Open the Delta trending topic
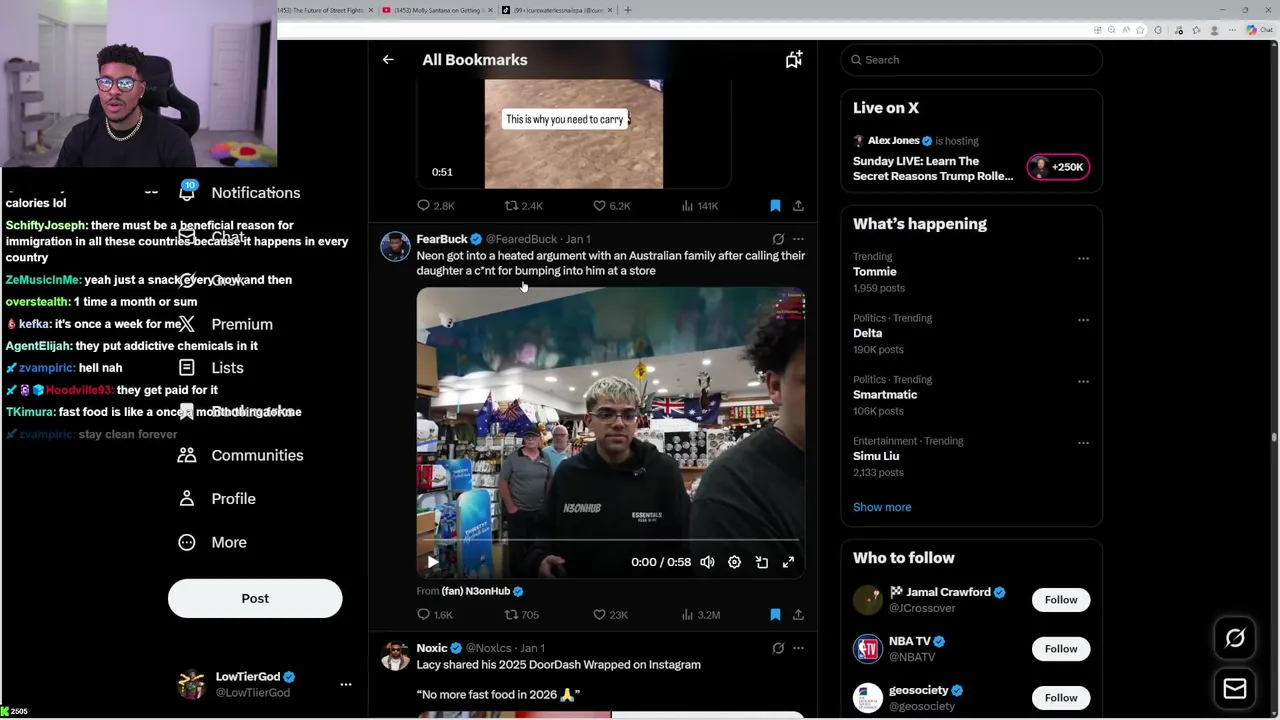The image size is (1280, 720). [x=868, y=333]
